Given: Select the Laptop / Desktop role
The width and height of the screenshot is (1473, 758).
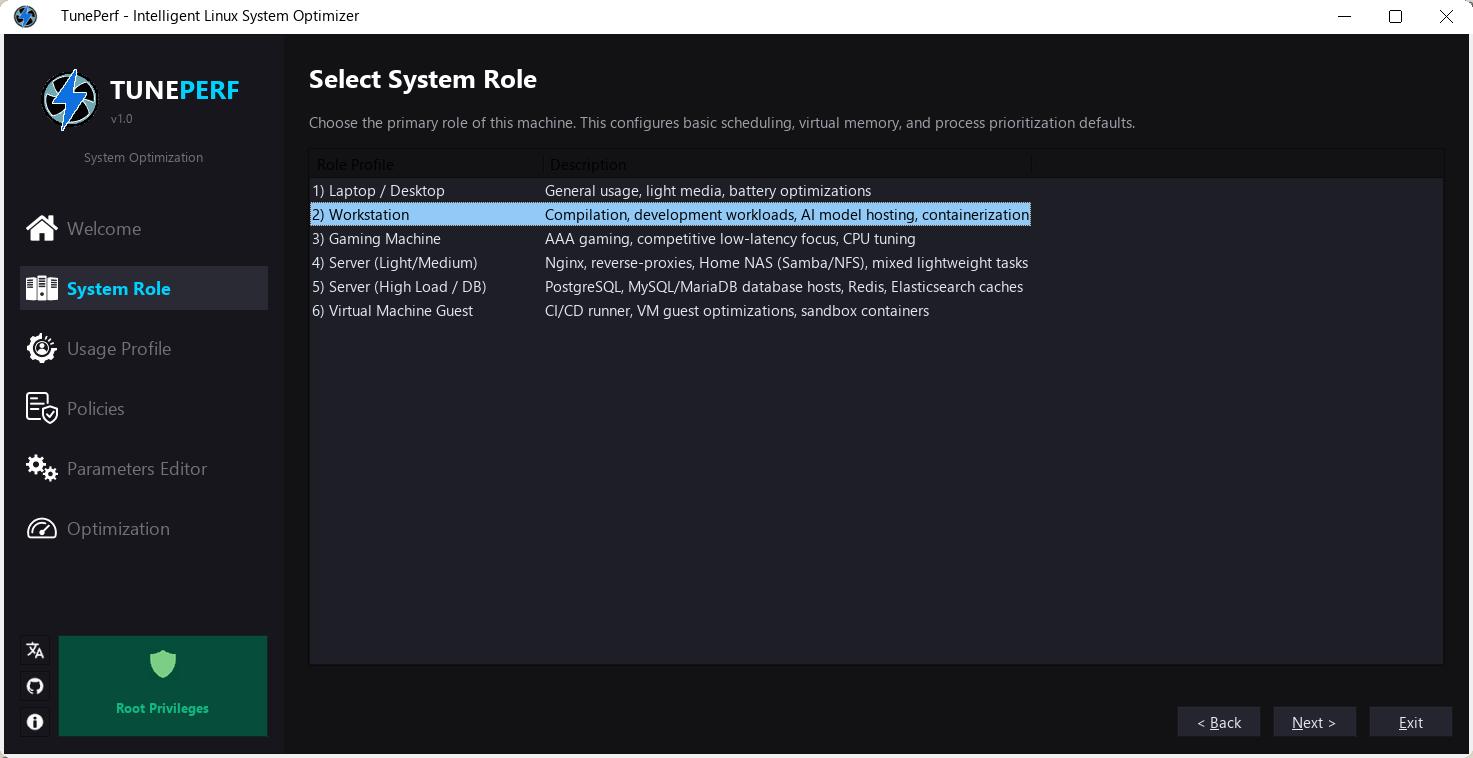Looking at the screenshot, I should point(378,191).
